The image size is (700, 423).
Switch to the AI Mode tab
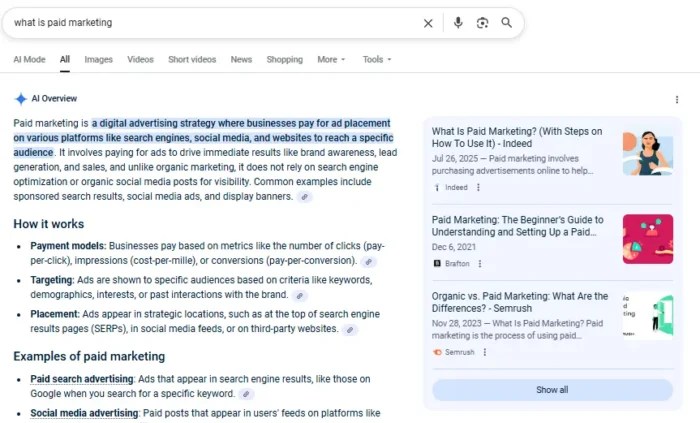point(29,59)
